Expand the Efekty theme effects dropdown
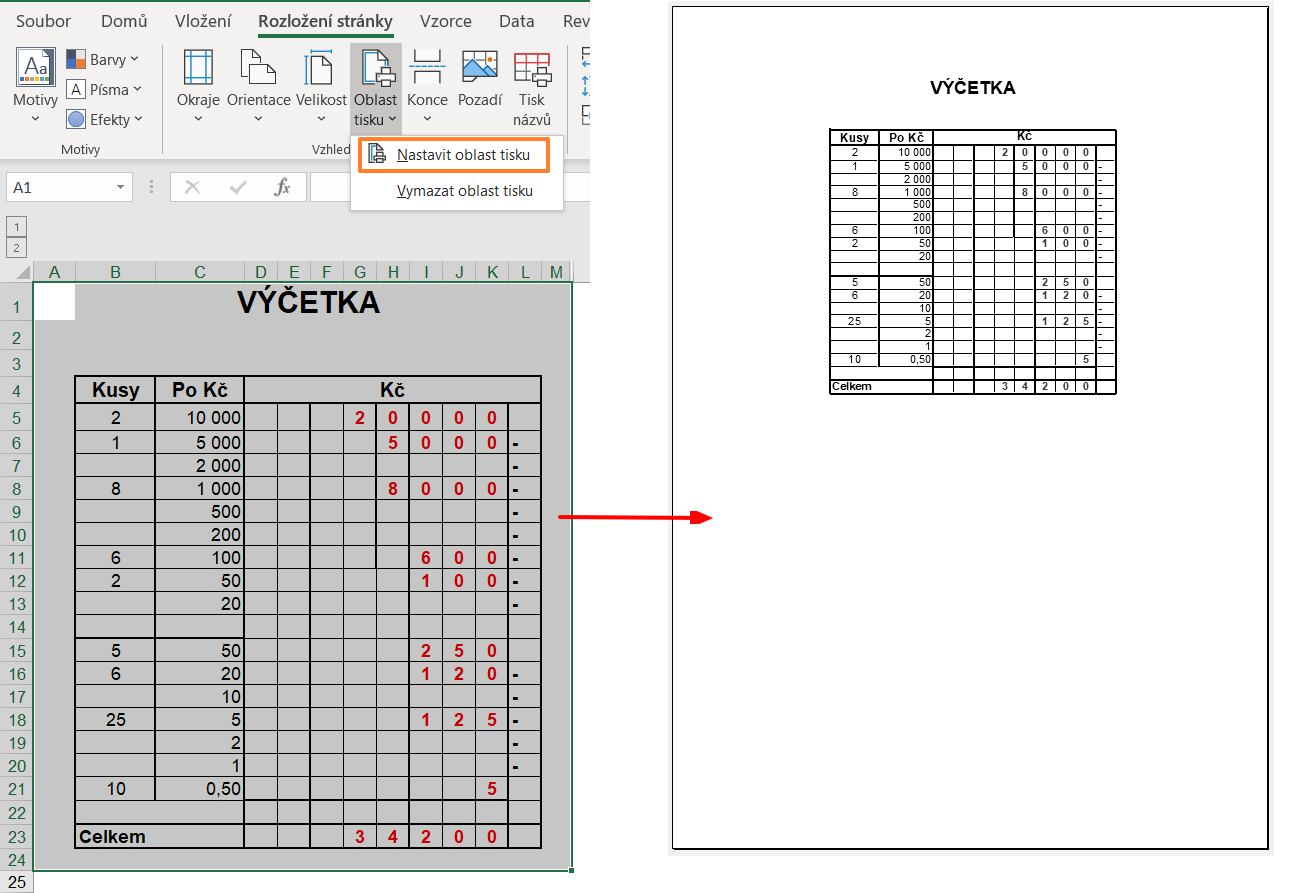This screenshot has width=1295, height=893. (104, 119)
